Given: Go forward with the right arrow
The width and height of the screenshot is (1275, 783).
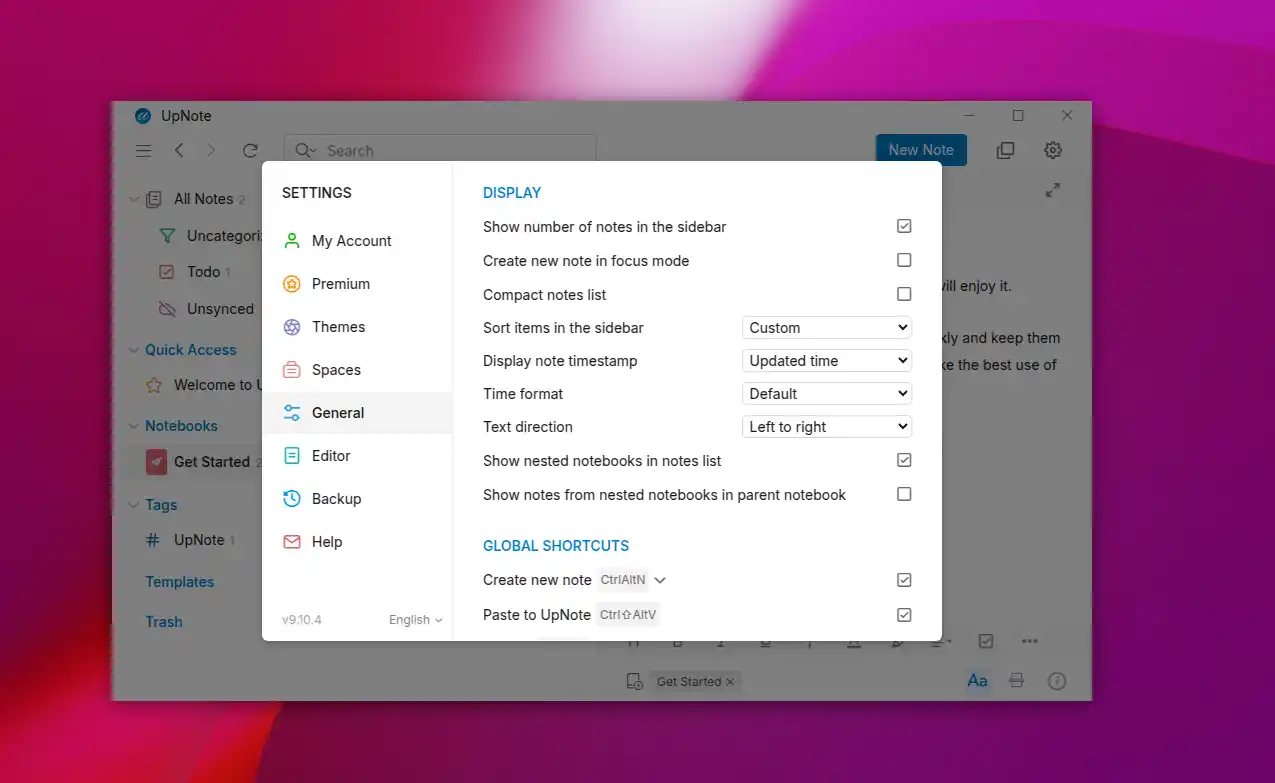Looking at the screenshot, I should tap(211, 150).
